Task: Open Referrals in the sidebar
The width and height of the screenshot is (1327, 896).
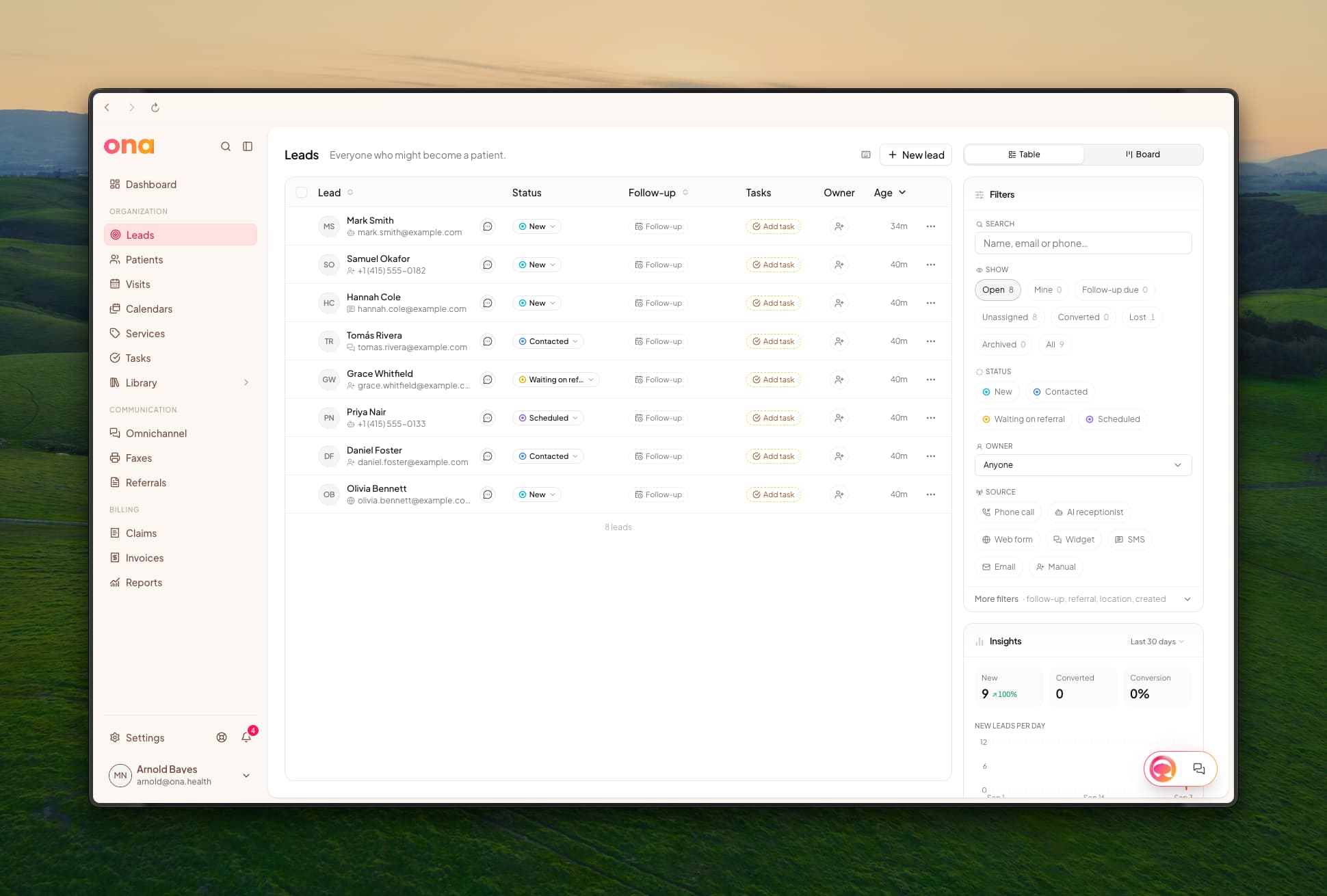Action: coord(181,483)
